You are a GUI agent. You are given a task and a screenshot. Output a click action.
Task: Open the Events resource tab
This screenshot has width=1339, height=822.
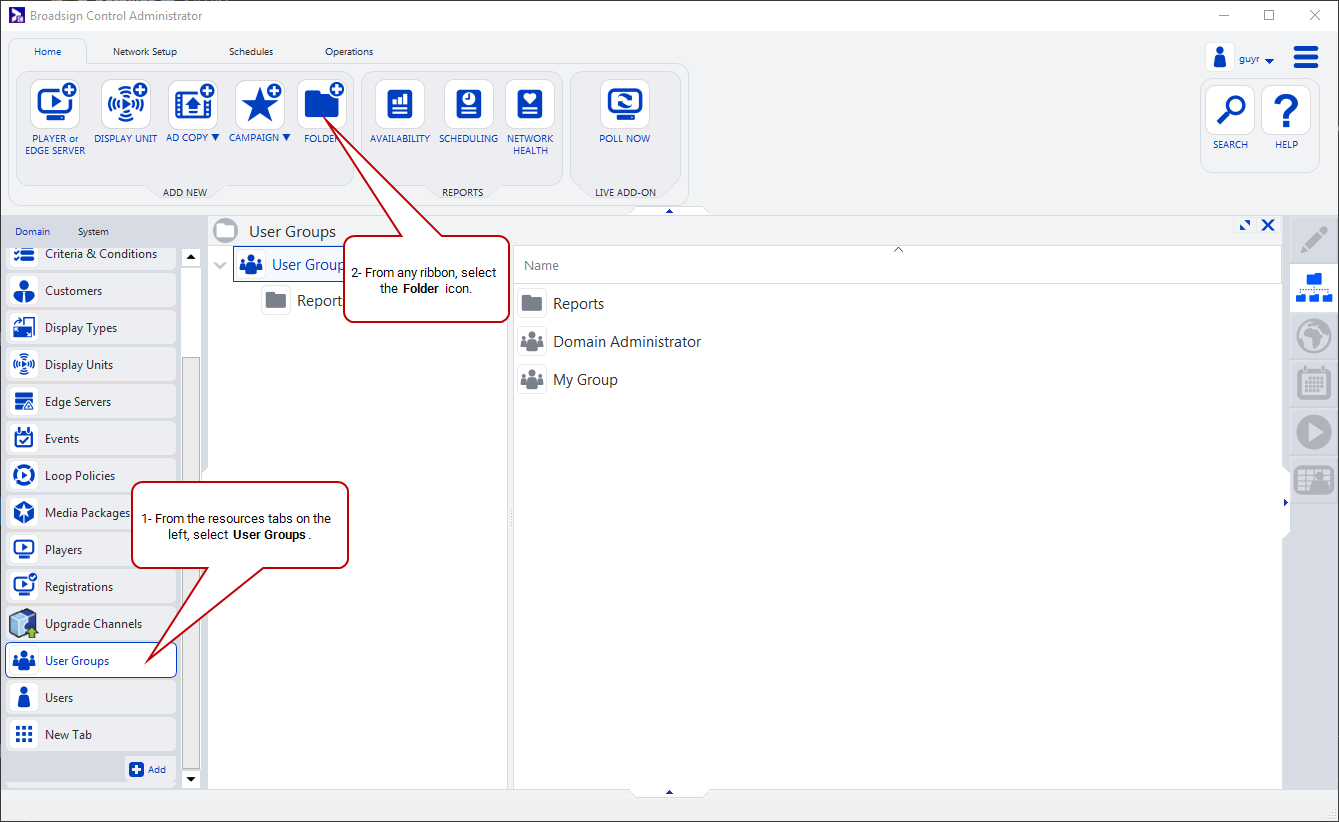tap(91, 439)
